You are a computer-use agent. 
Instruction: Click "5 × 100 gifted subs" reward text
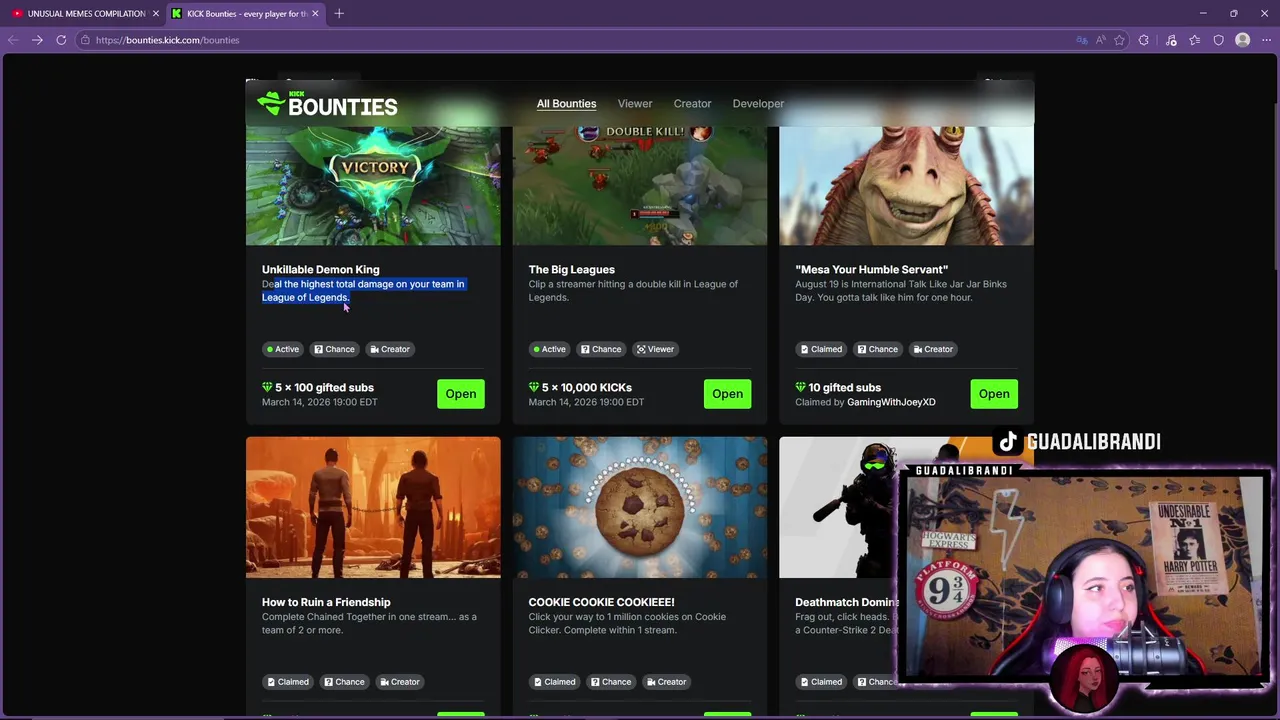(324, 387)
